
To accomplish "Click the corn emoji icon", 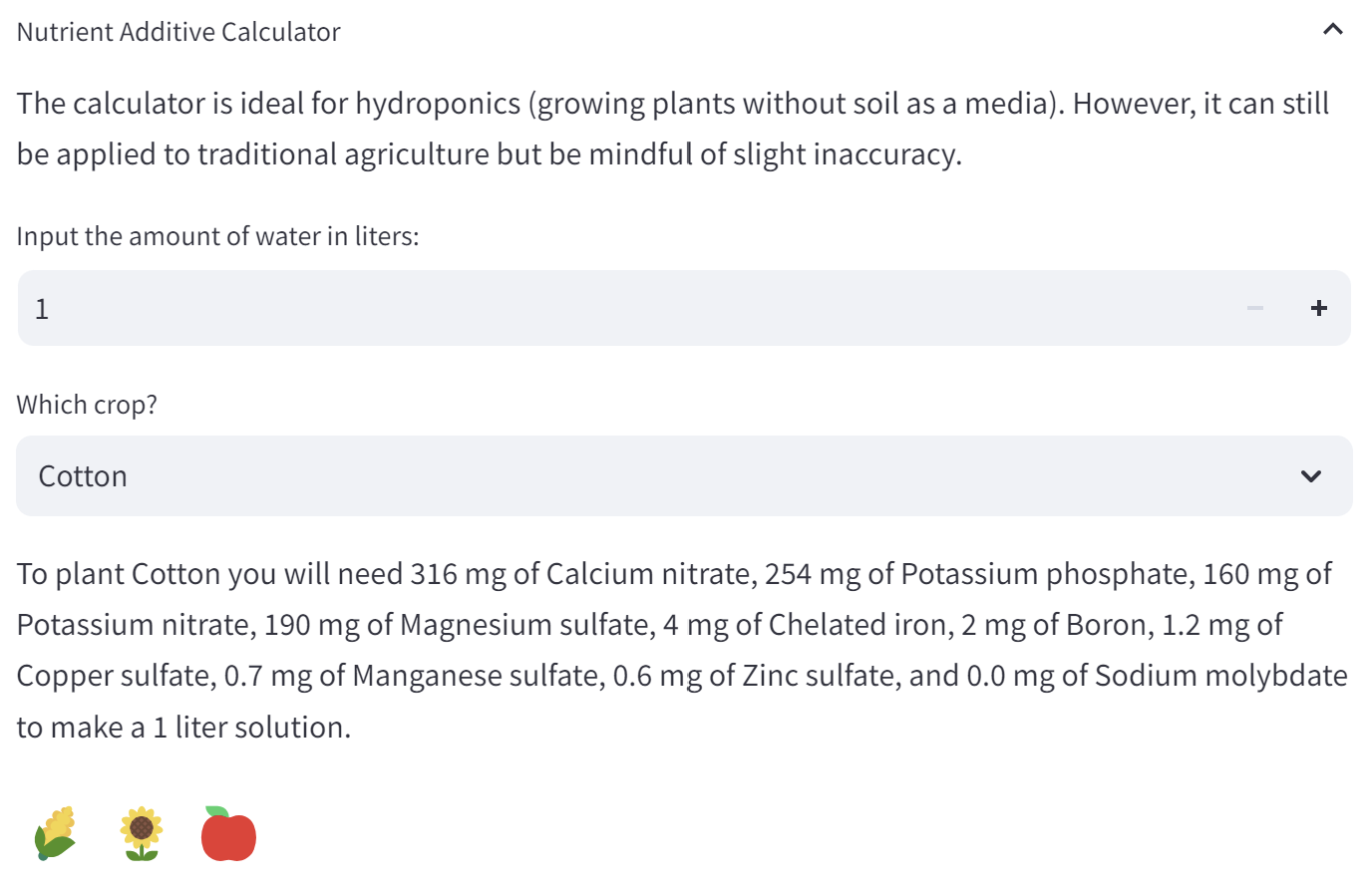I will (x=56, y=833).
